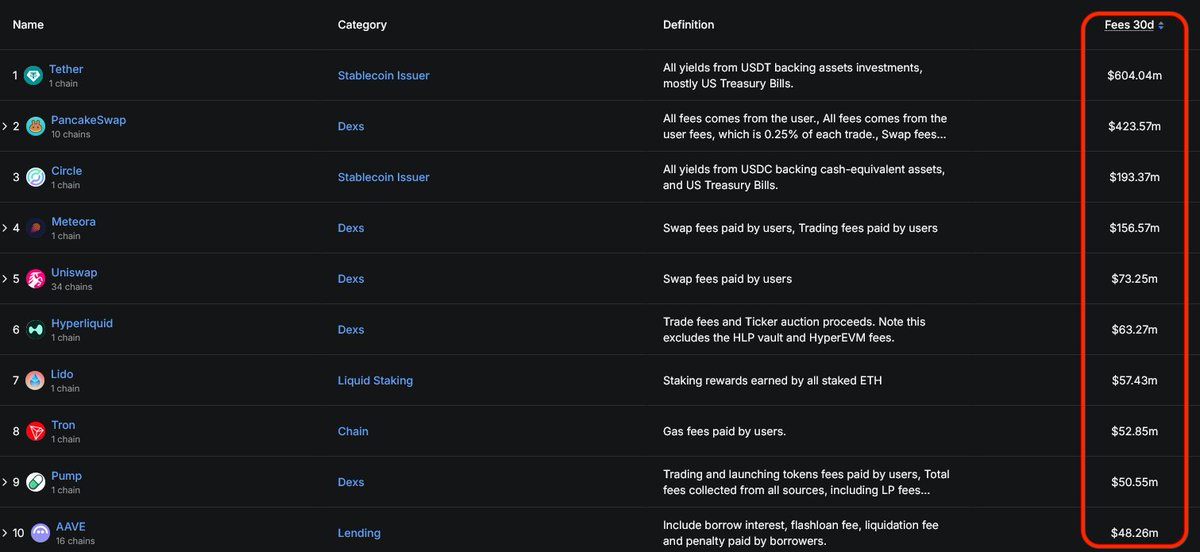Click the Lido logo icon

[35, 380]
